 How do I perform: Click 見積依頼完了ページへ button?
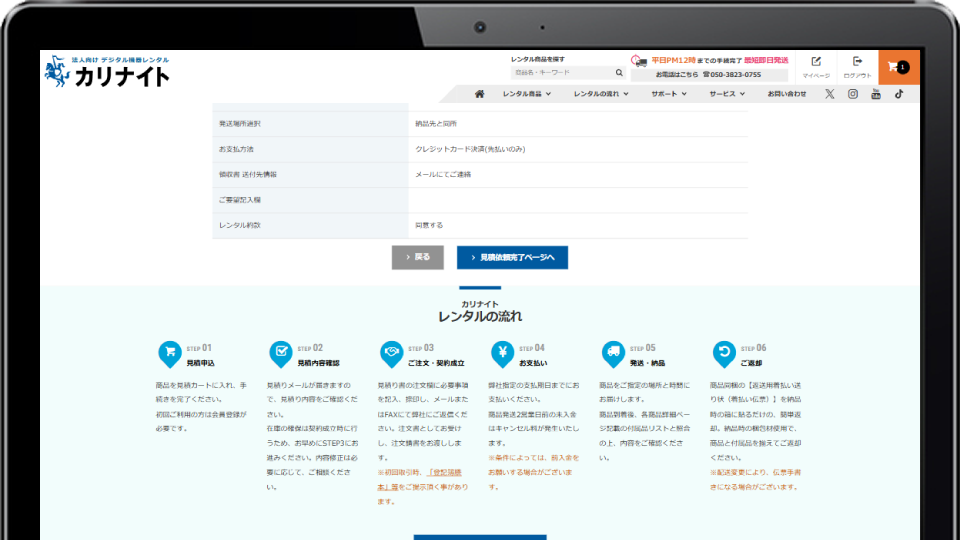[512, 258]
